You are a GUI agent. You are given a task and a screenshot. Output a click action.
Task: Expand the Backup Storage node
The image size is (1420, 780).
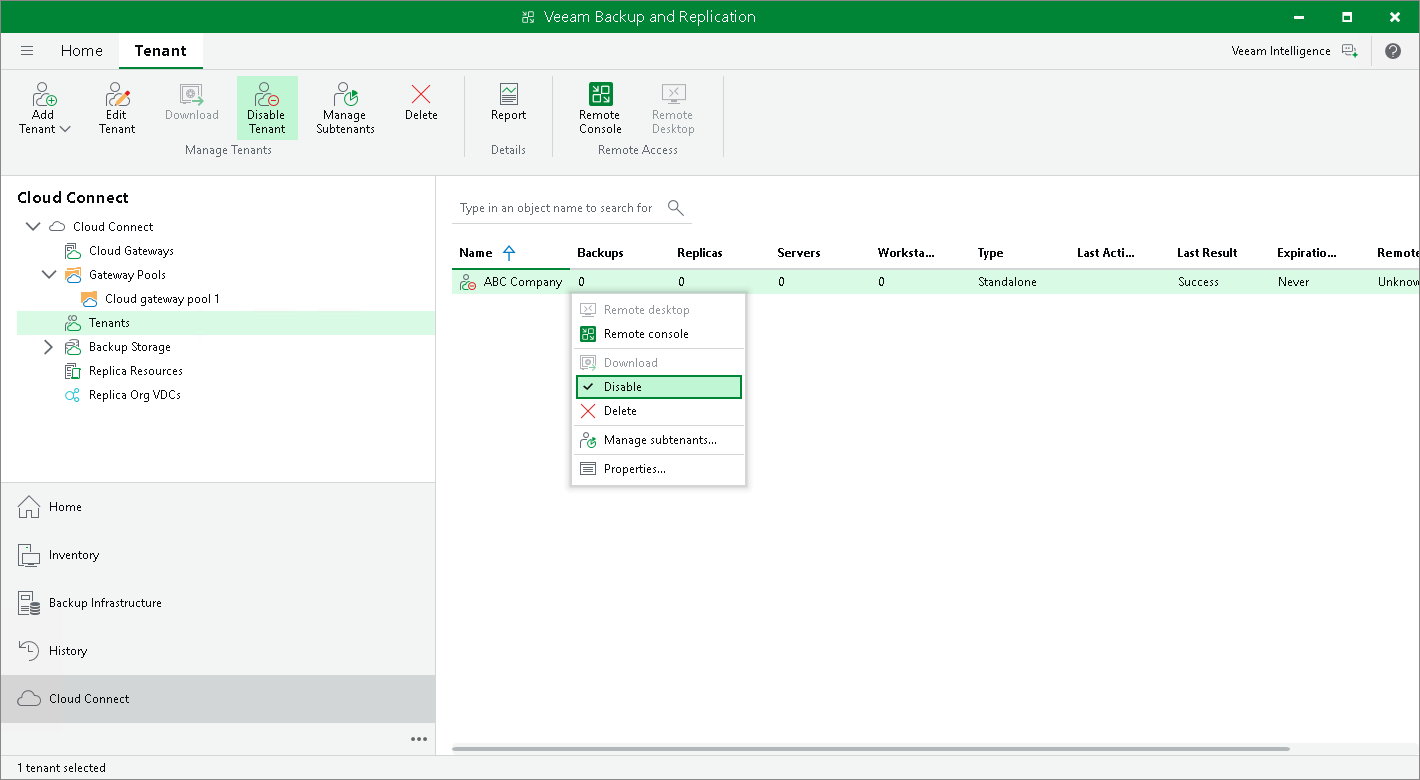coord(49,347)
